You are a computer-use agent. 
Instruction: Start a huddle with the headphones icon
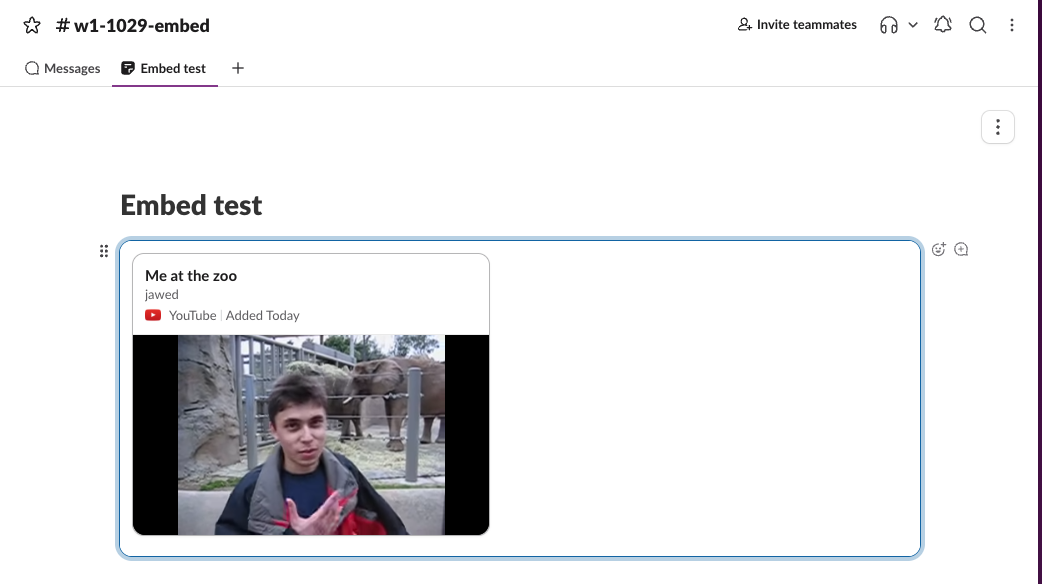[x=888, y=25]
